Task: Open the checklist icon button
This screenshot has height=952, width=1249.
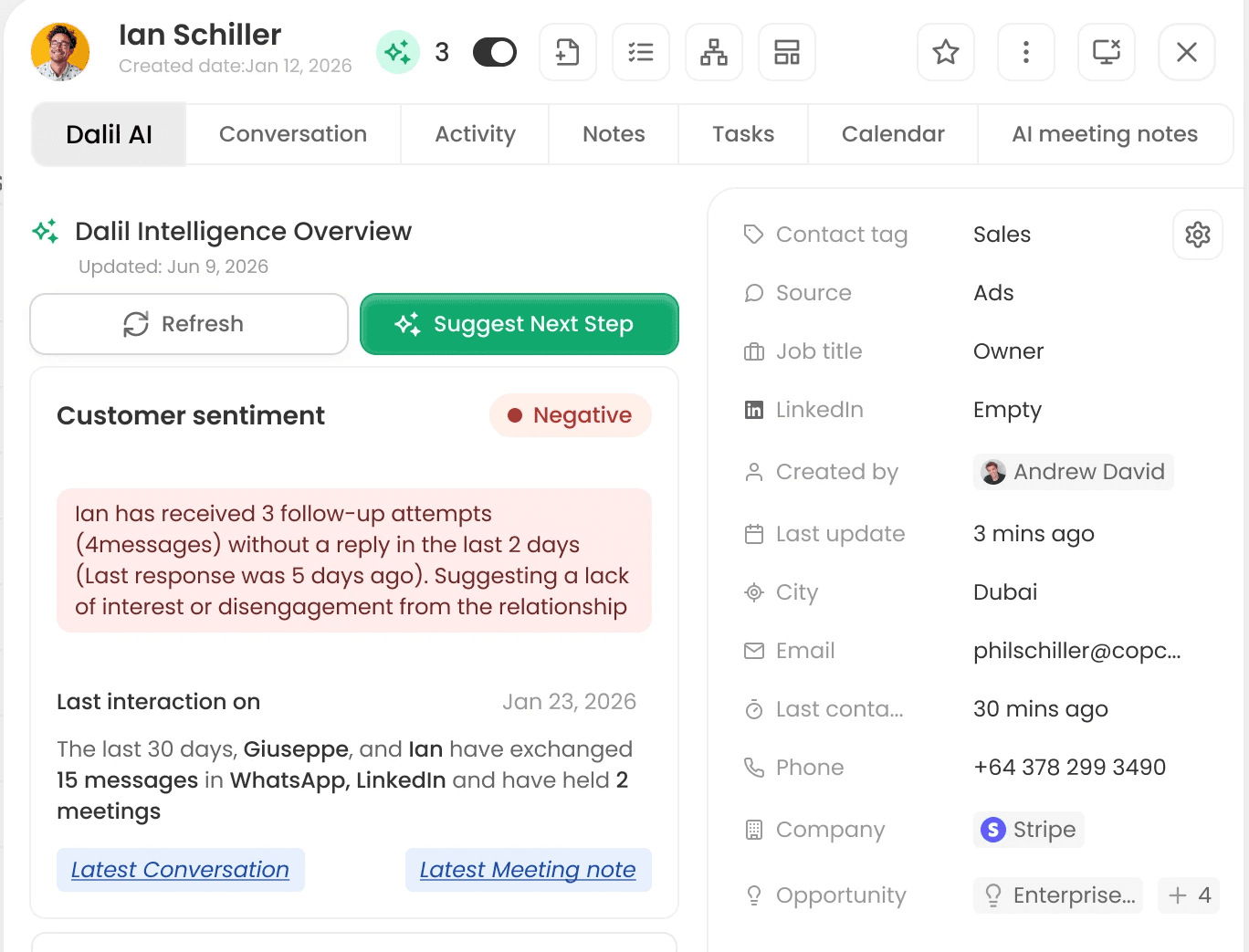Action: tap(641, 52)
